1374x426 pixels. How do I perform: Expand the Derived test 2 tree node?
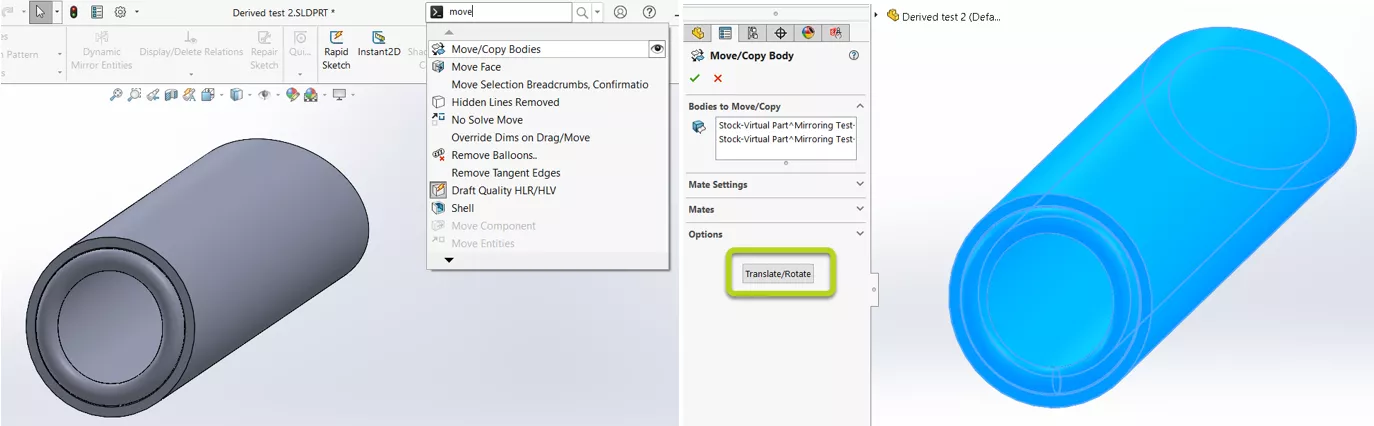[877, 15]
